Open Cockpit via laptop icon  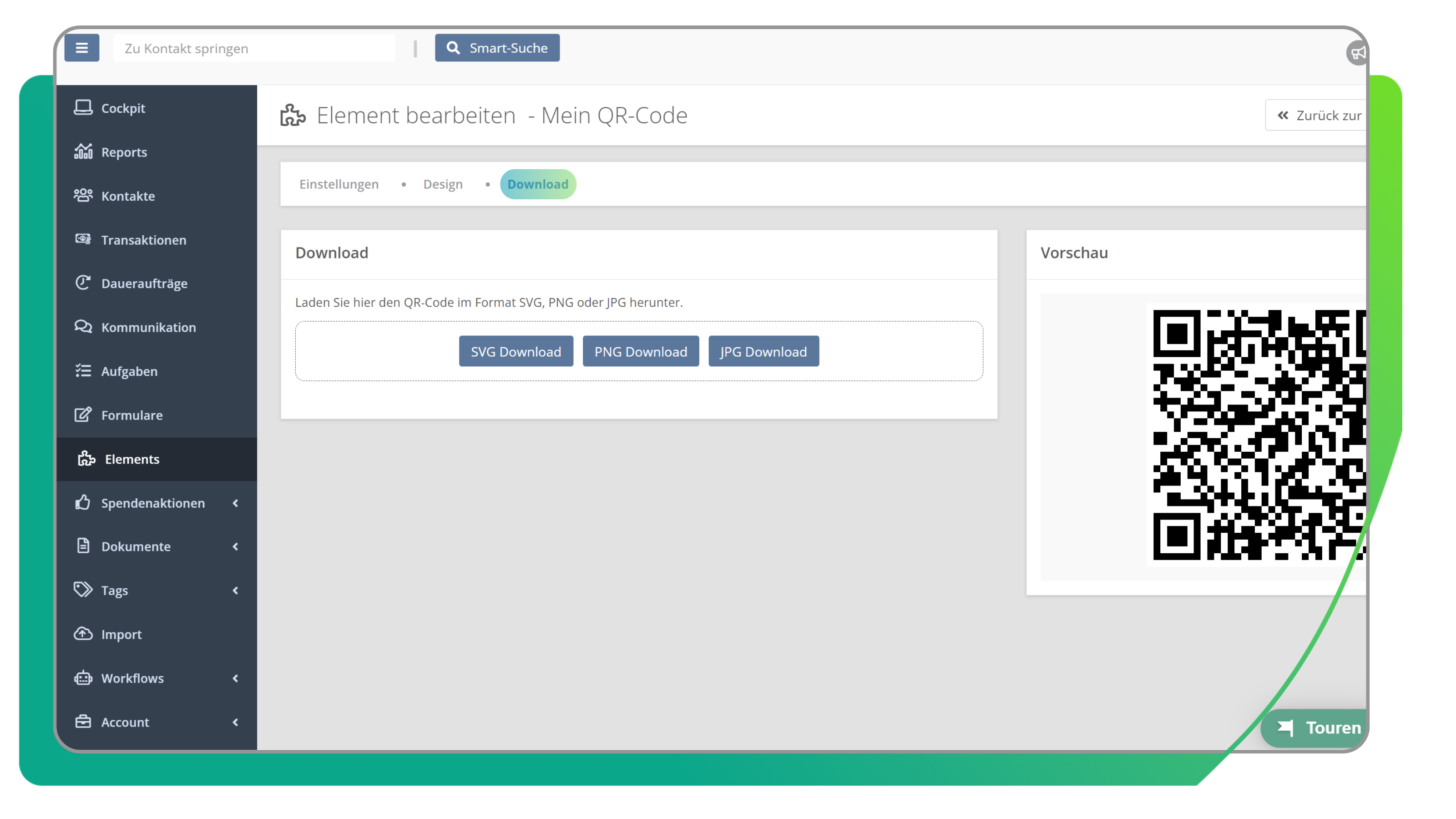83,107
